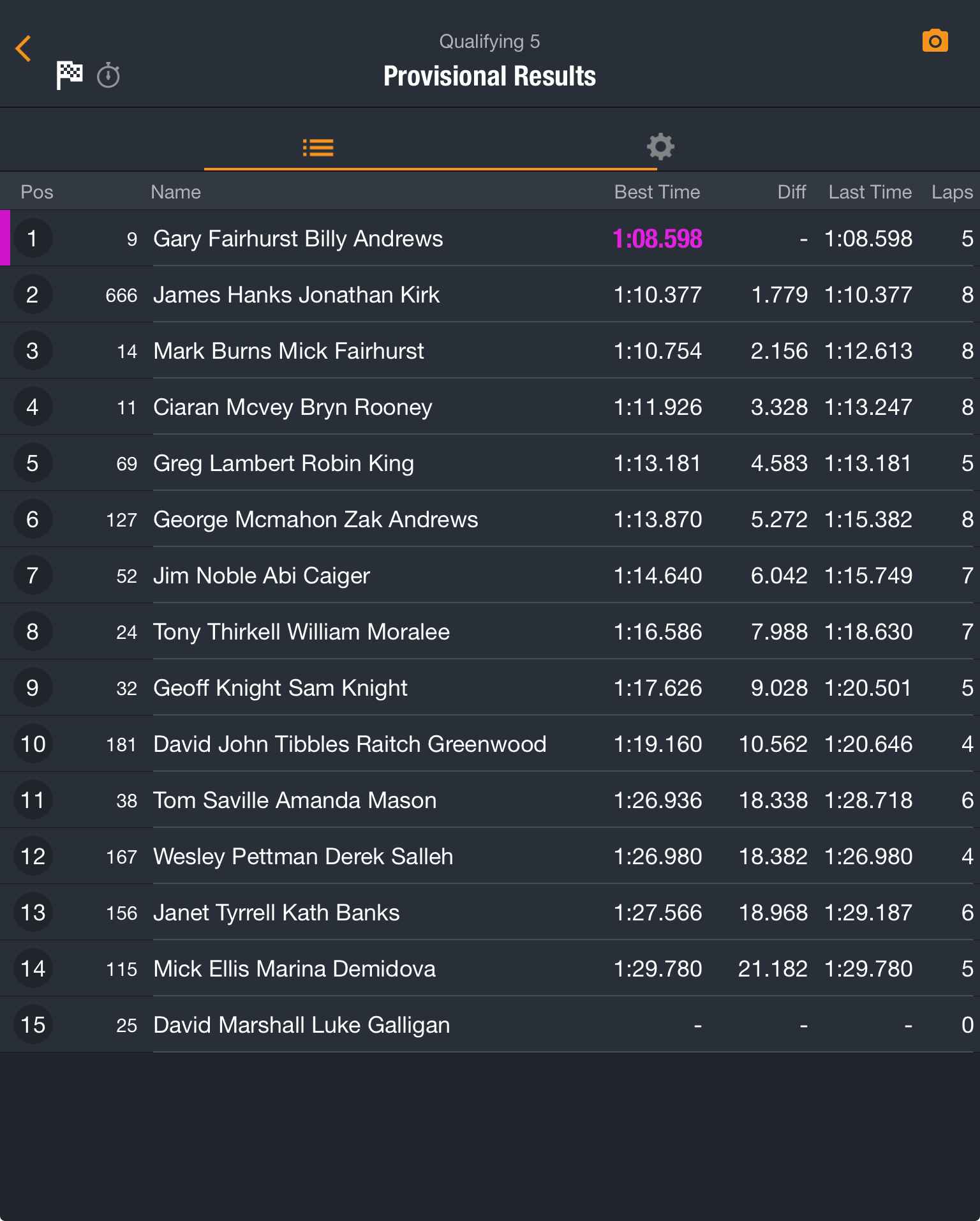The height and width of the screenshot is (1221, 980).
Task: Open Greg Lambert Robin King entry
Action: click(x=490, y=463)
